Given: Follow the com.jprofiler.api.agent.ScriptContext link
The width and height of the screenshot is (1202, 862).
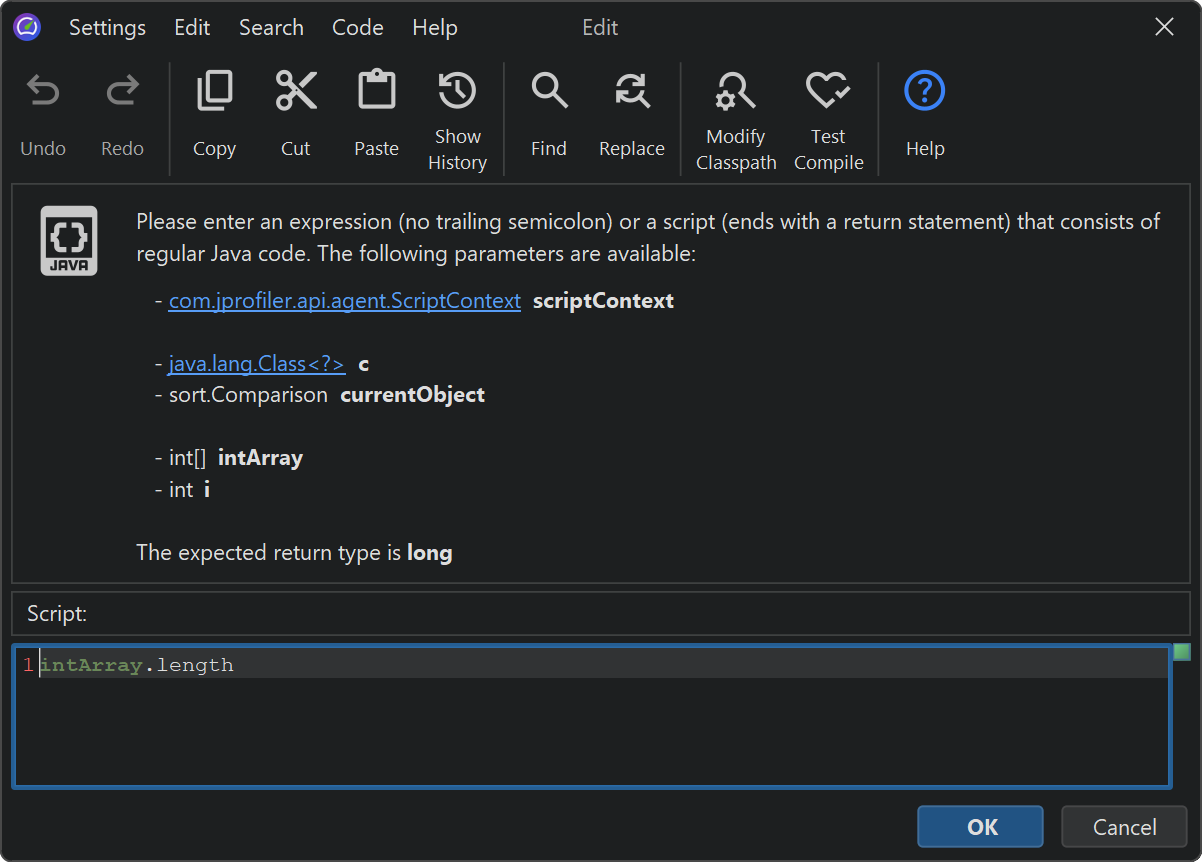Looking at the screenshot, I should 344,301.
